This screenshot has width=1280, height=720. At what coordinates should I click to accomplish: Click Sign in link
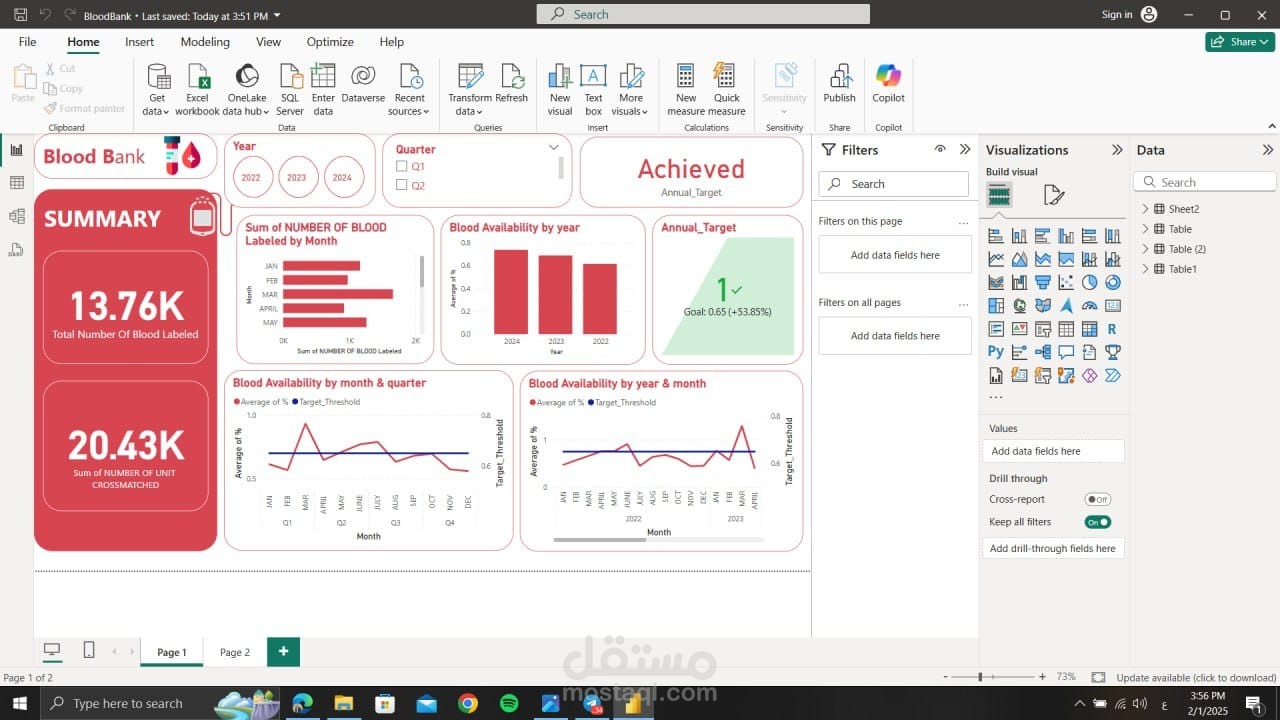pyautogui.click(x=1117, y=15)
